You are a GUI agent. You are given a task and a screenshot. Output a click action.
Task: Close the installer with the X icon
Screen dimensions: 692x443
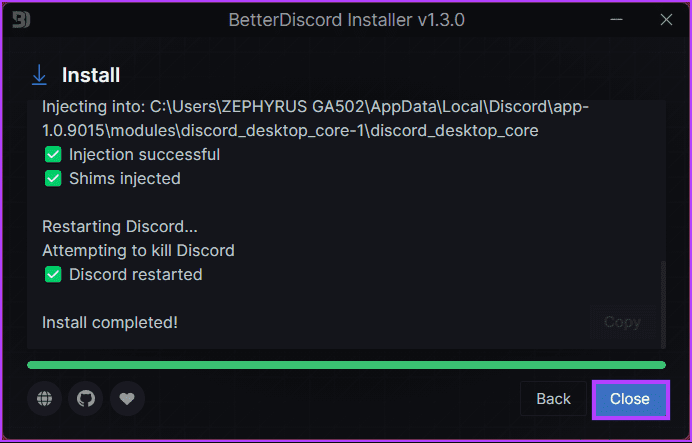(666, 20)
